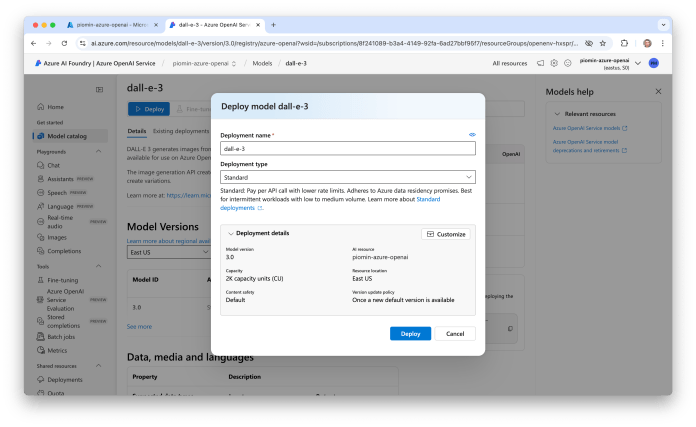Click the copy icon behind dialog
The image size is (696, 427).
(510, 329)
